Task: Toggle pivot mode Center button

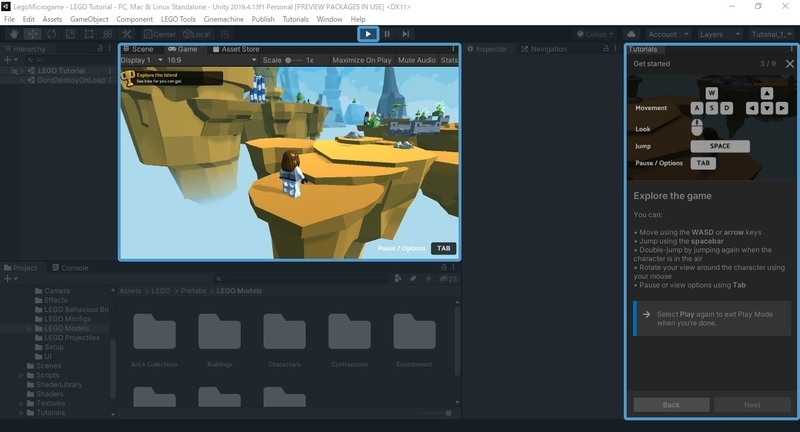Action: [x=160, y=34]
